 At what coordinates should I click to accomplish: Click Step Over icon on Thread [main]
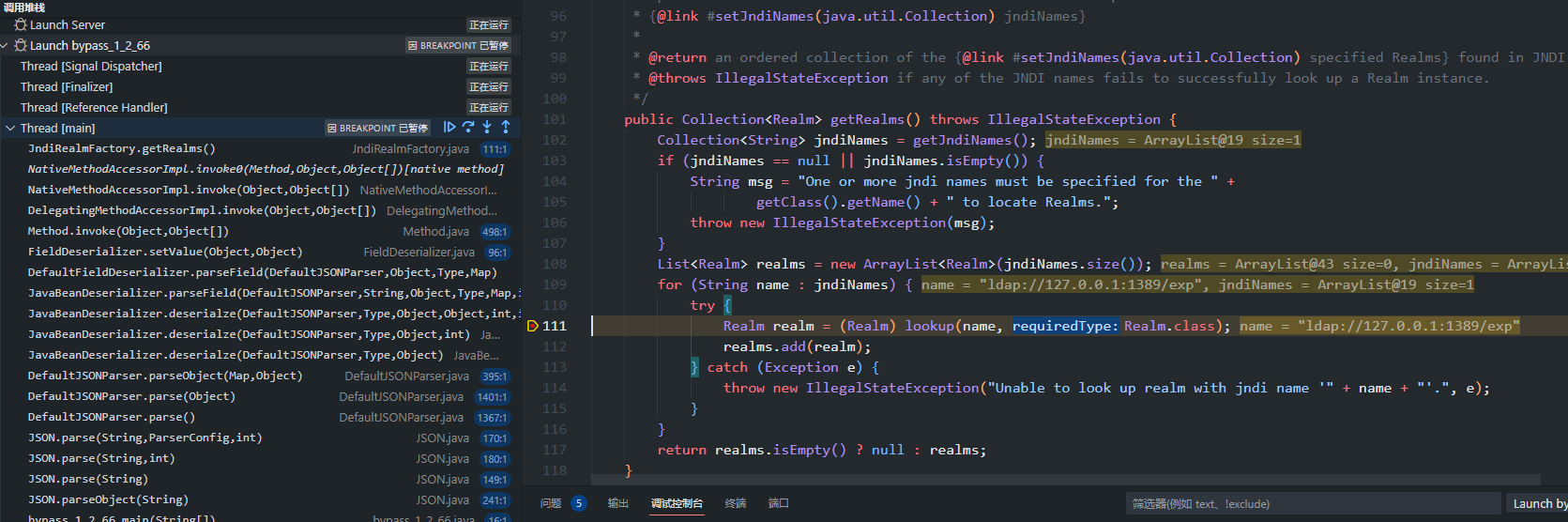(x=468, y=128)
